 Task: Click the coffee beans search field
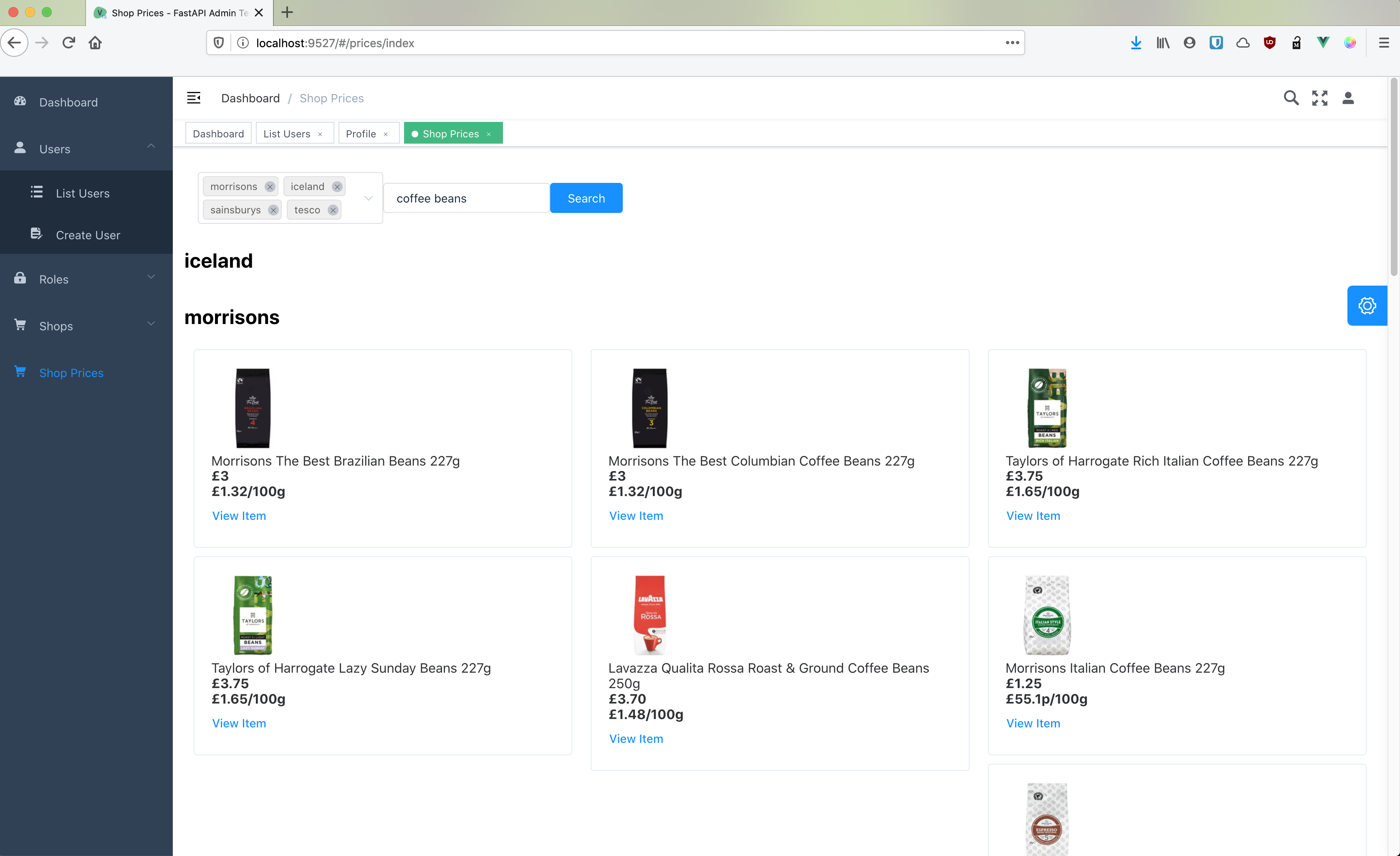click(466, 198)
